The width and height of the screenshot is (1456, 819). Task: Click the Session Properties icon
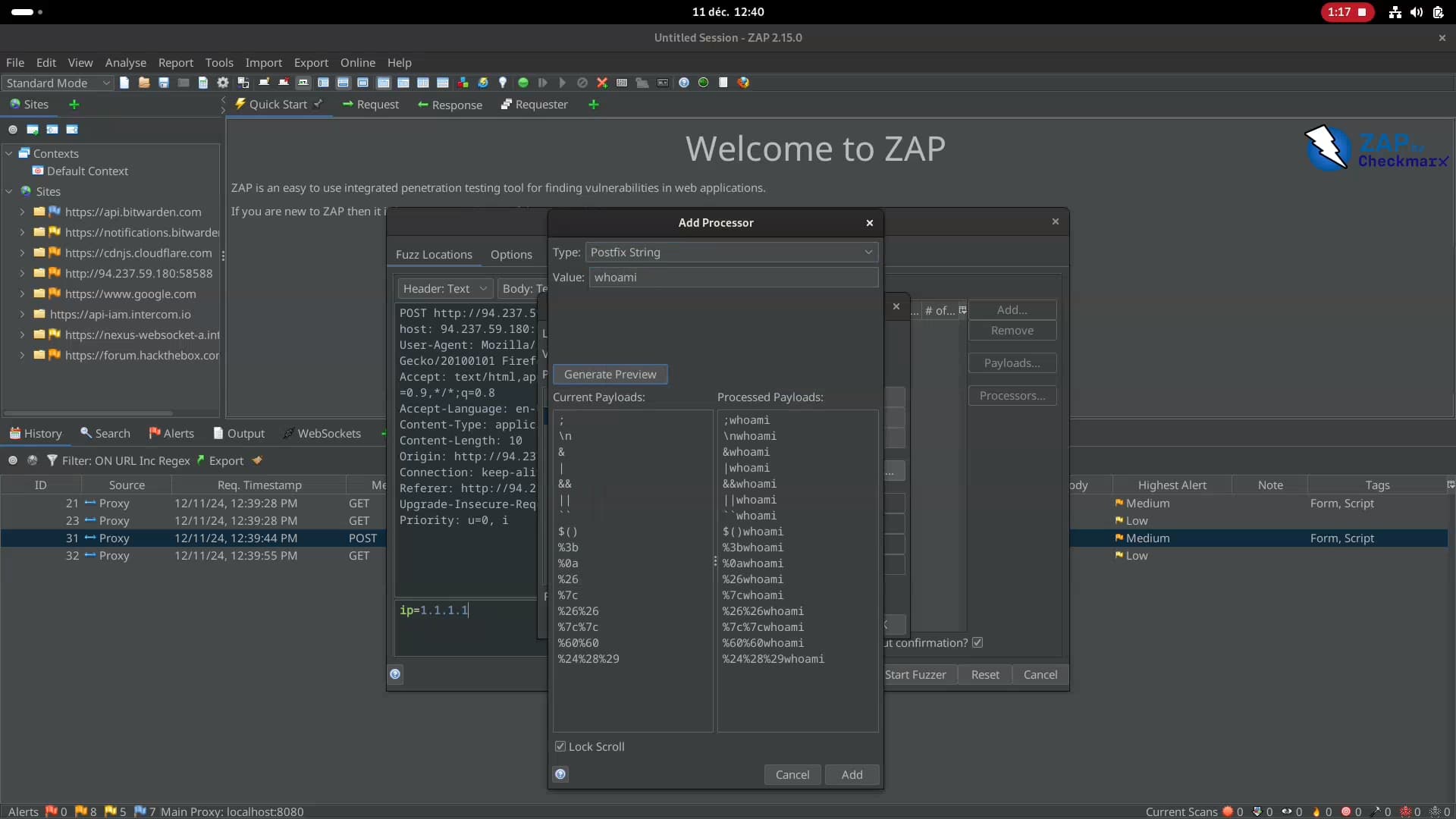[x=203, y=83]
